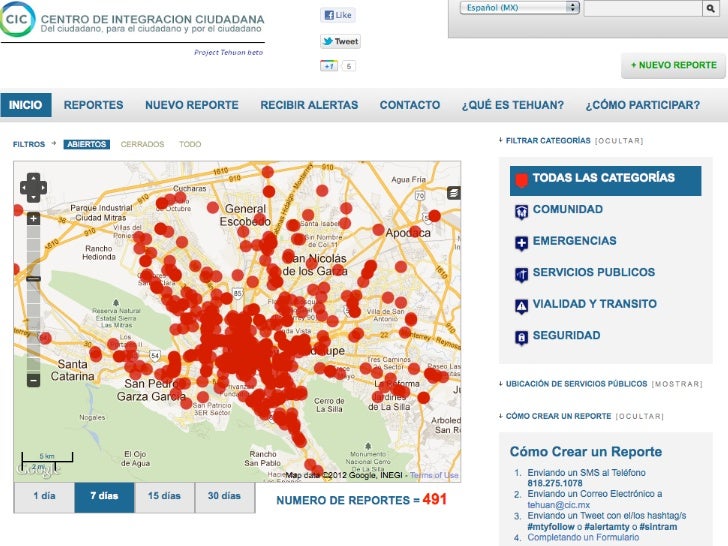Image resolution: width=728 pixels, height=546 pixels.
Task: Click the Completando un Formulario text
Action: point(583,538)
